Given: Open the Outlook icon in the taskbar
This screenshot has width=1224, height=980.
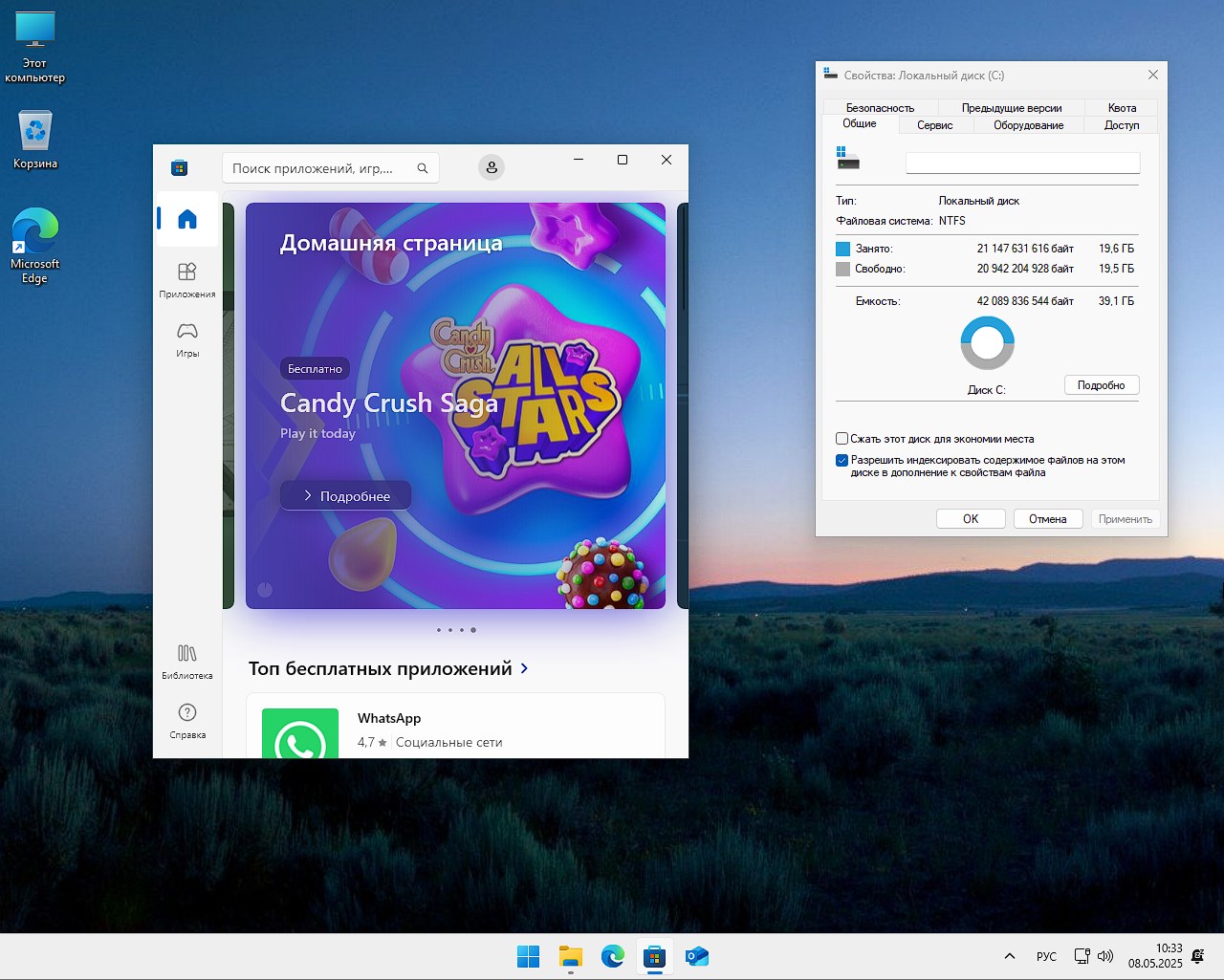Looking at the screenshot, I should point(697,956).
